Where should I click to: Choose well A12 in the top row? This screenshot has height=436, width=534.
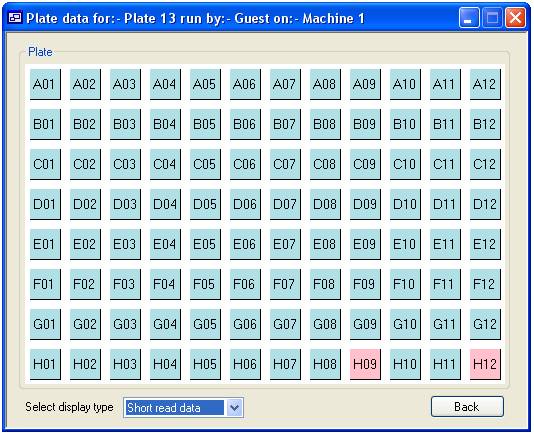(x=485, y=84)
